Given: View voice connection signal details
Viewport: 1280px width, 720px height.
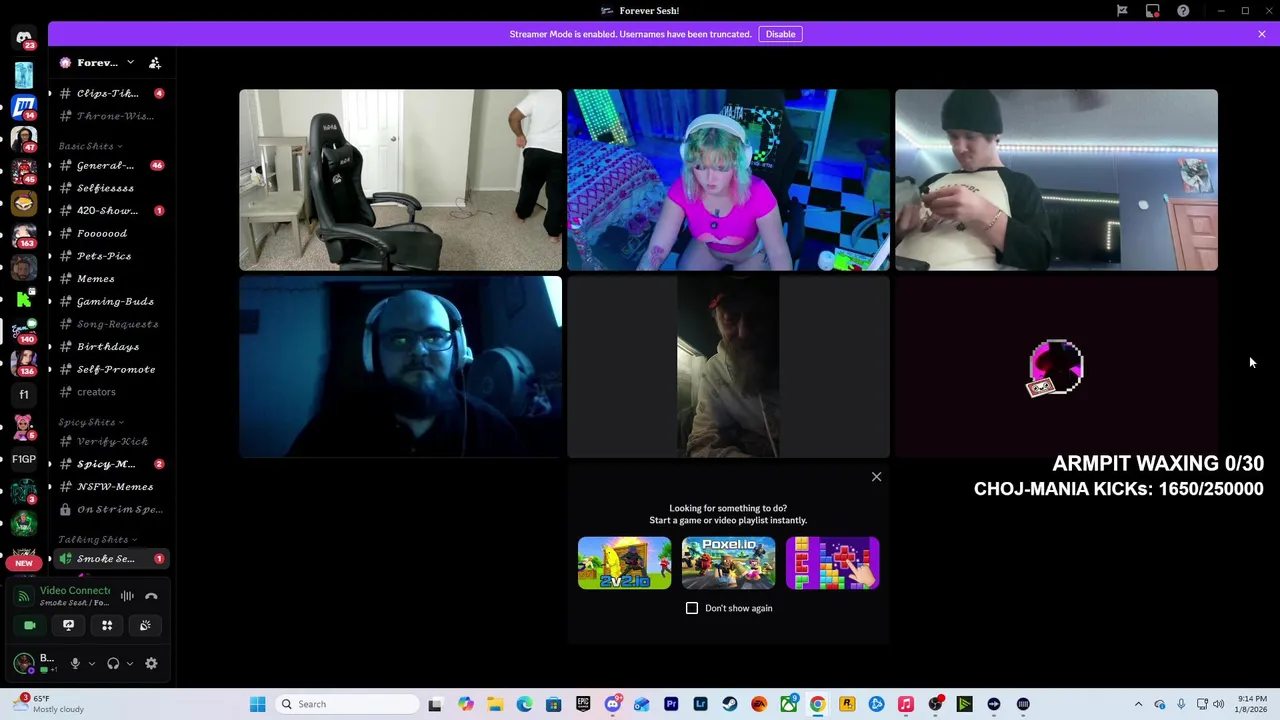Looking at the screenshot, I should [x=23, y=596].
